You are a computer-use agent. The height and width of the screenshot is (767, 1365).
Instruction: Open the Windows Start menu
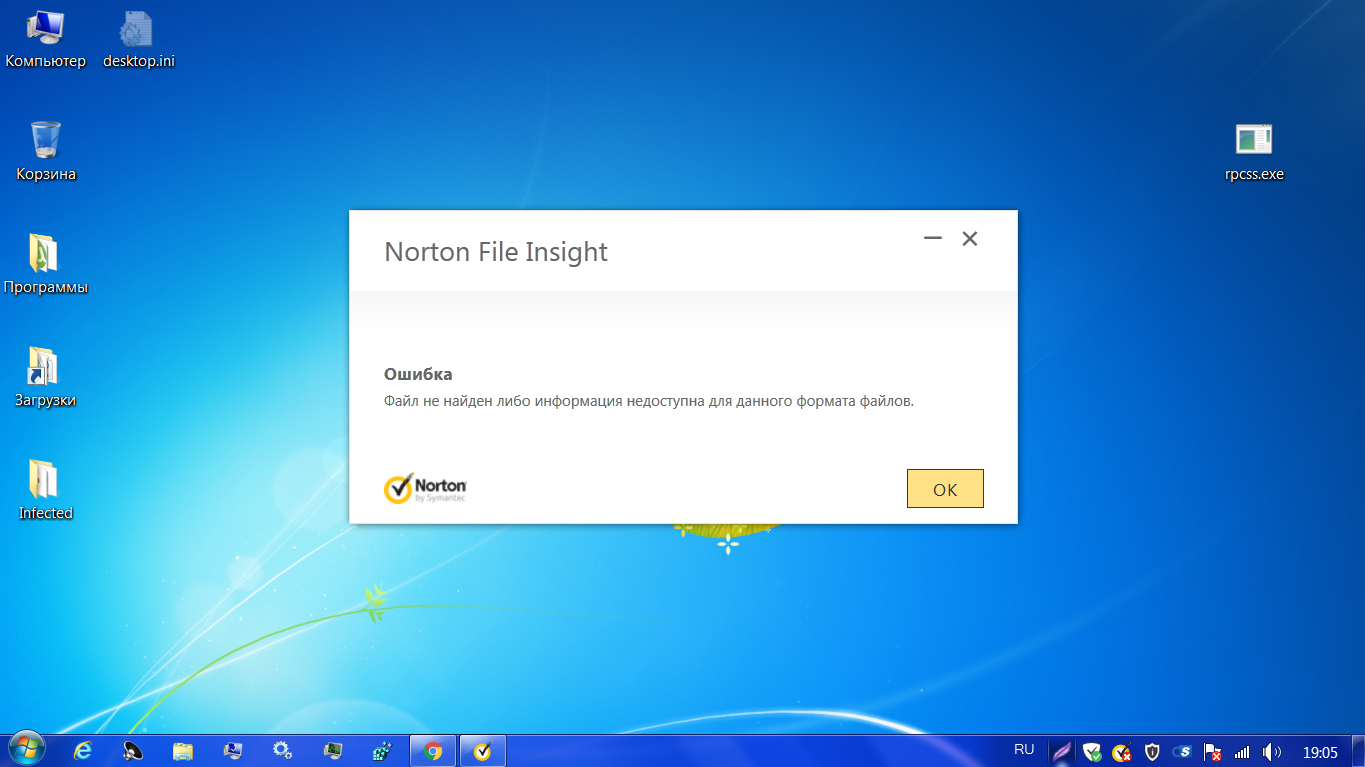tap(27, 750)
